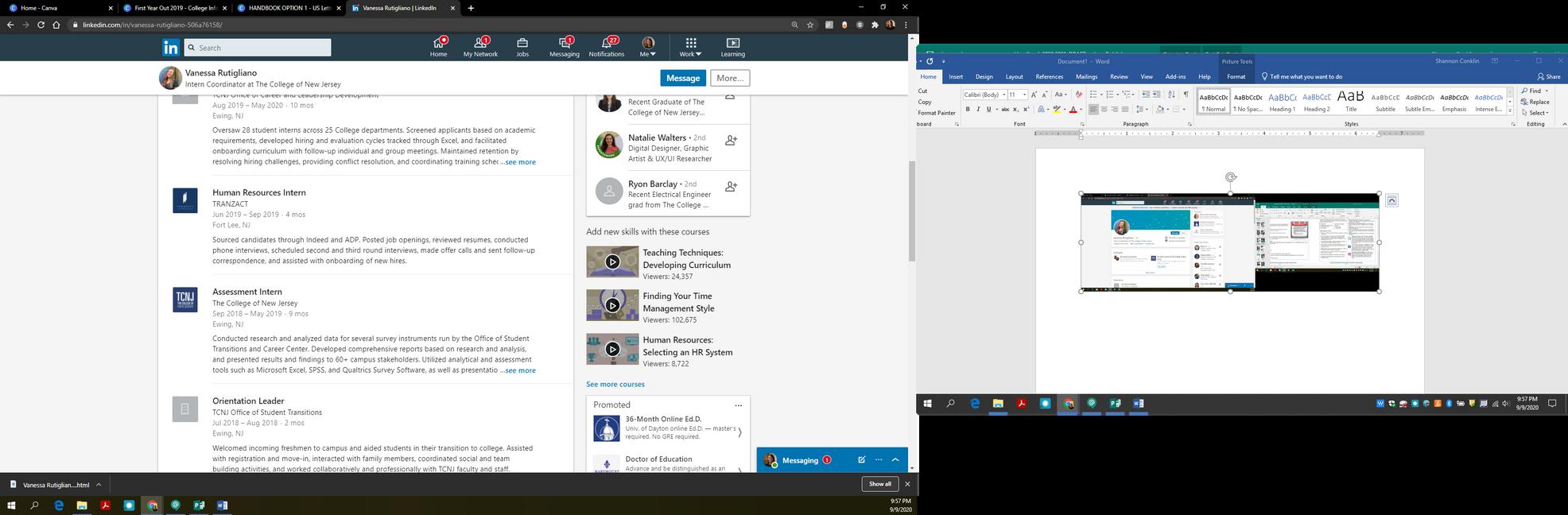Expand Styles gallery More arrow
The height and width of the screenshot is (515, 1568).
(x=1510, y=111)
